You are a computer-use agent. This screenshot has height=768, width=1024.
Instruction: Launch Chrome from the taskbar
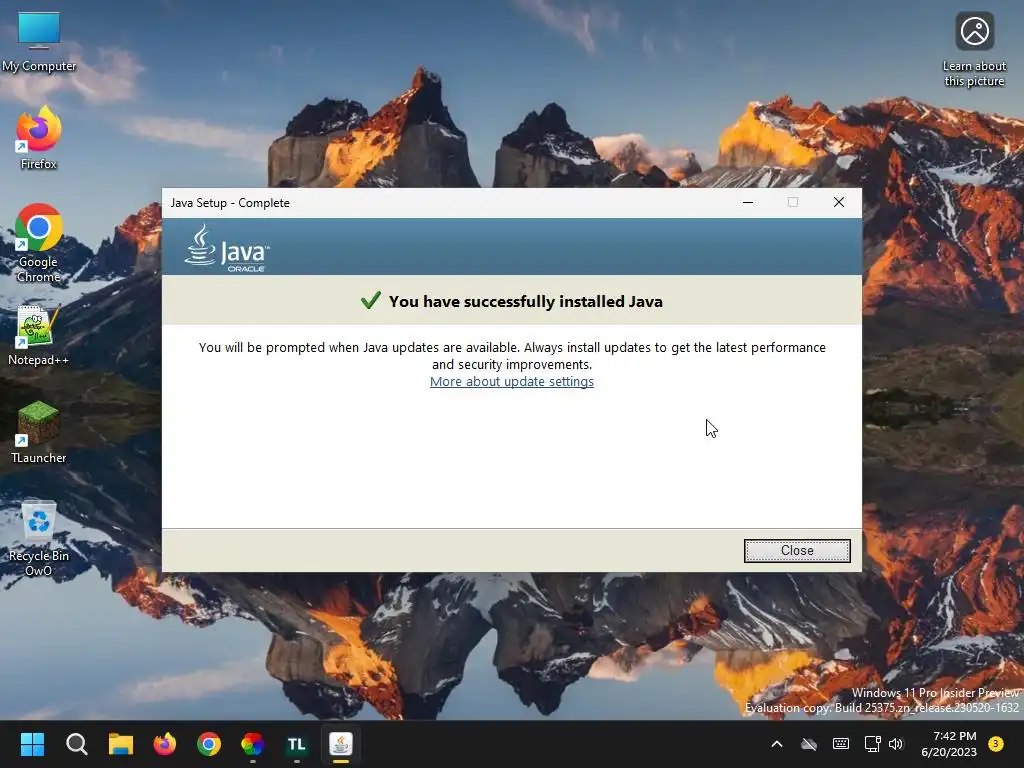[209, 744]
